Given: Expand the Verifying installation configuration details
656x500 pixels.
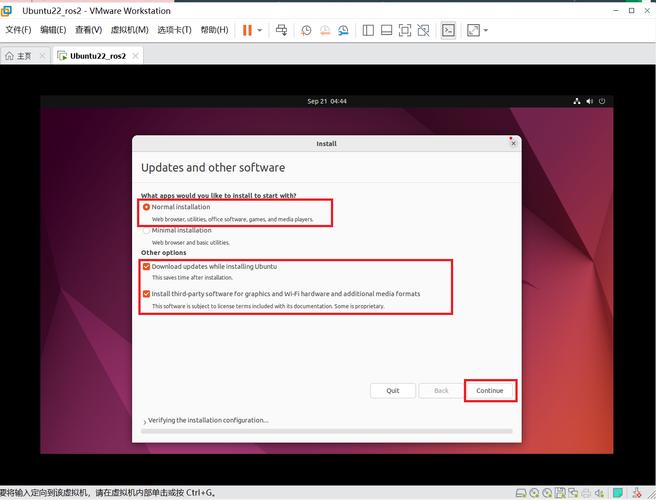Looking at the screenshot, I should pyautogui.click(x=145, y=421).
